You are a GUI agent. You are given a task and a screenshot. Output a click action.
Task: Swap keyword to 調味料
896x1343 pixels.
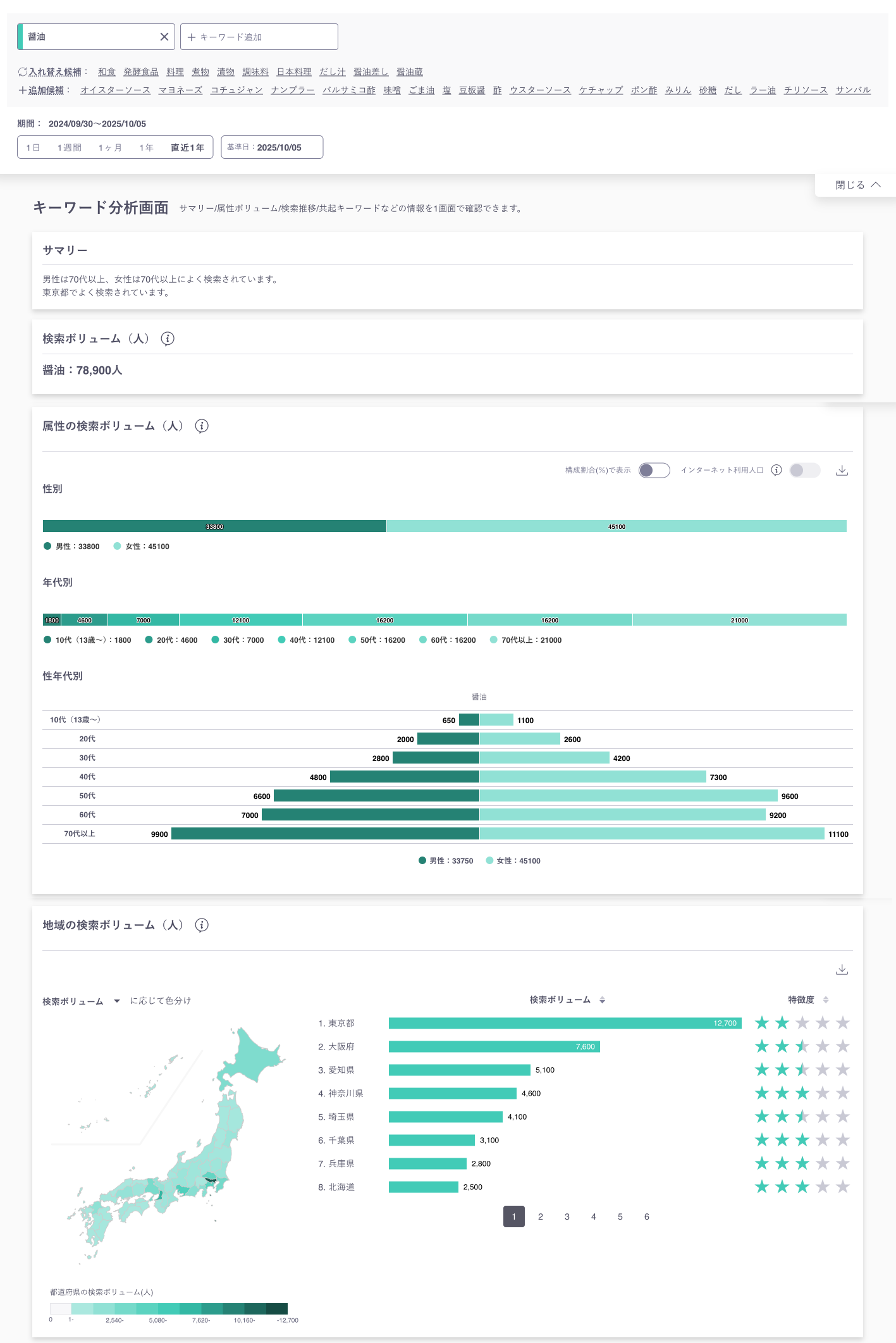(255, 72)
